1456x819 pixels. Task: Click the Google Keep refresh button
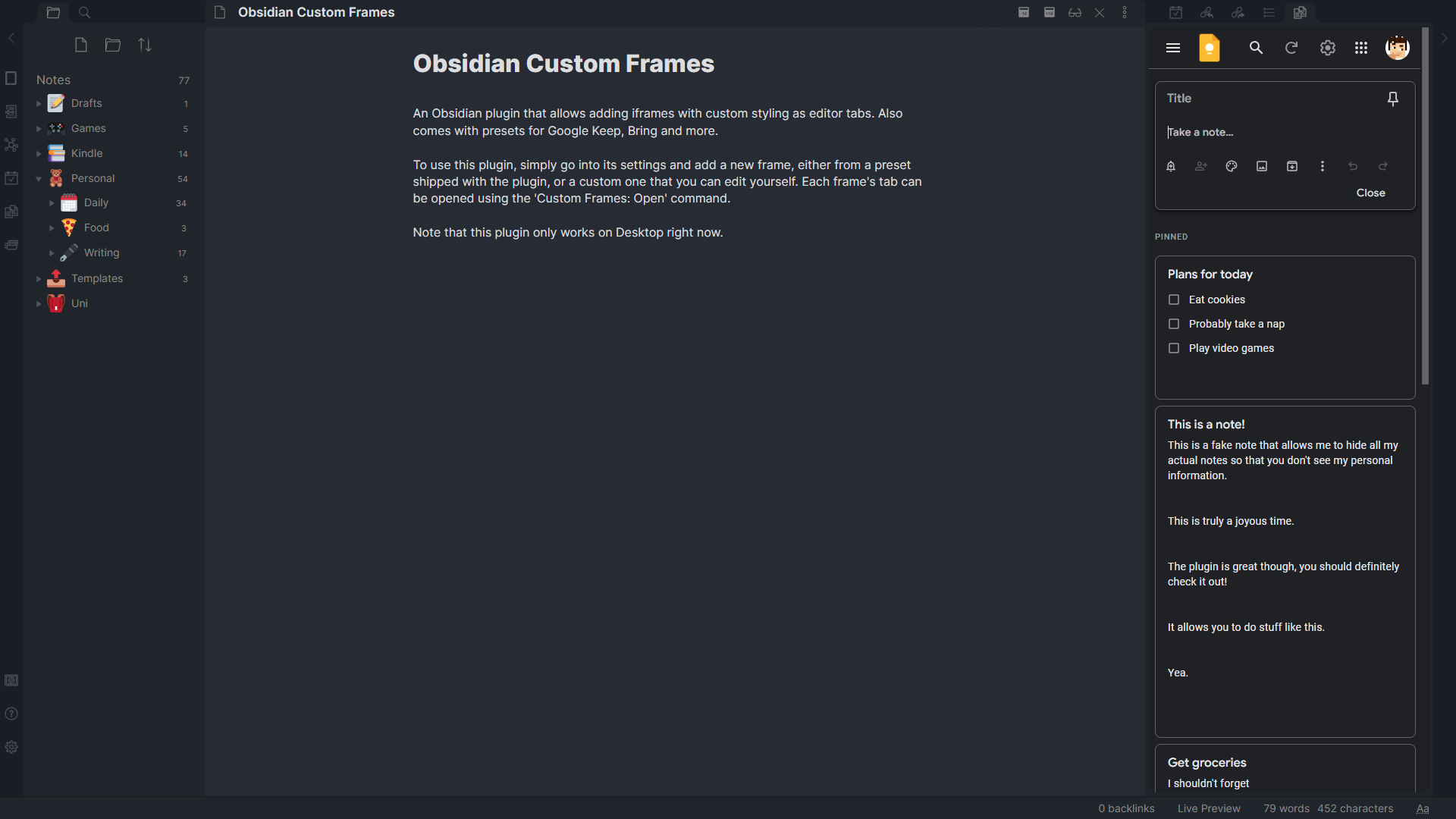pyautogui.click(x=1291, y=47)
